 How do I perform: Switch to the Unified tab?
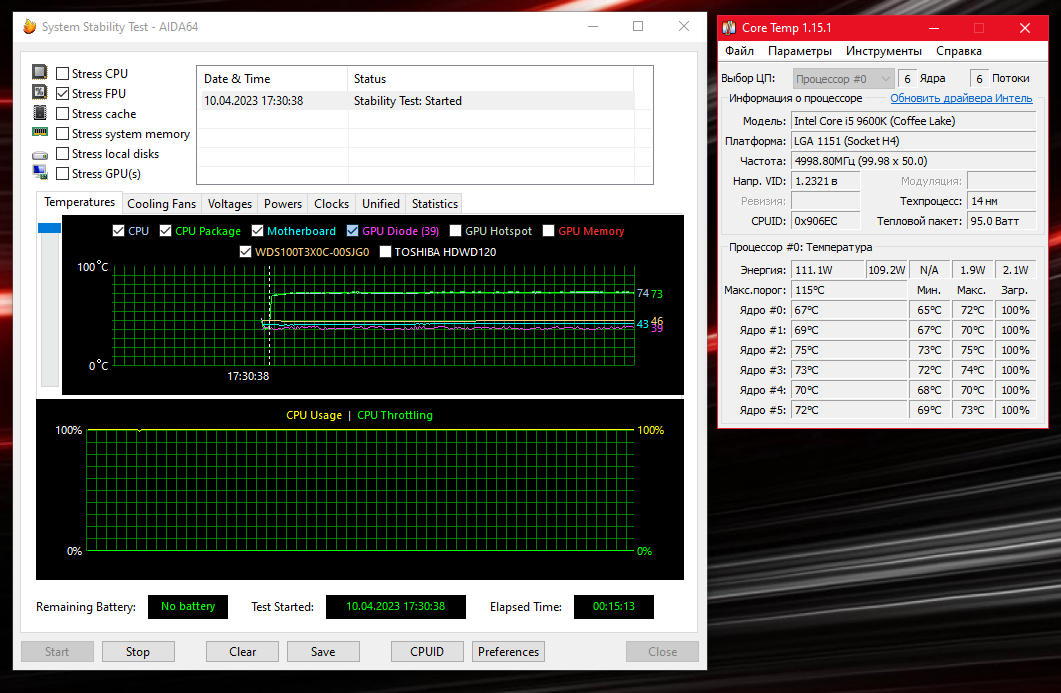(380, 204)
